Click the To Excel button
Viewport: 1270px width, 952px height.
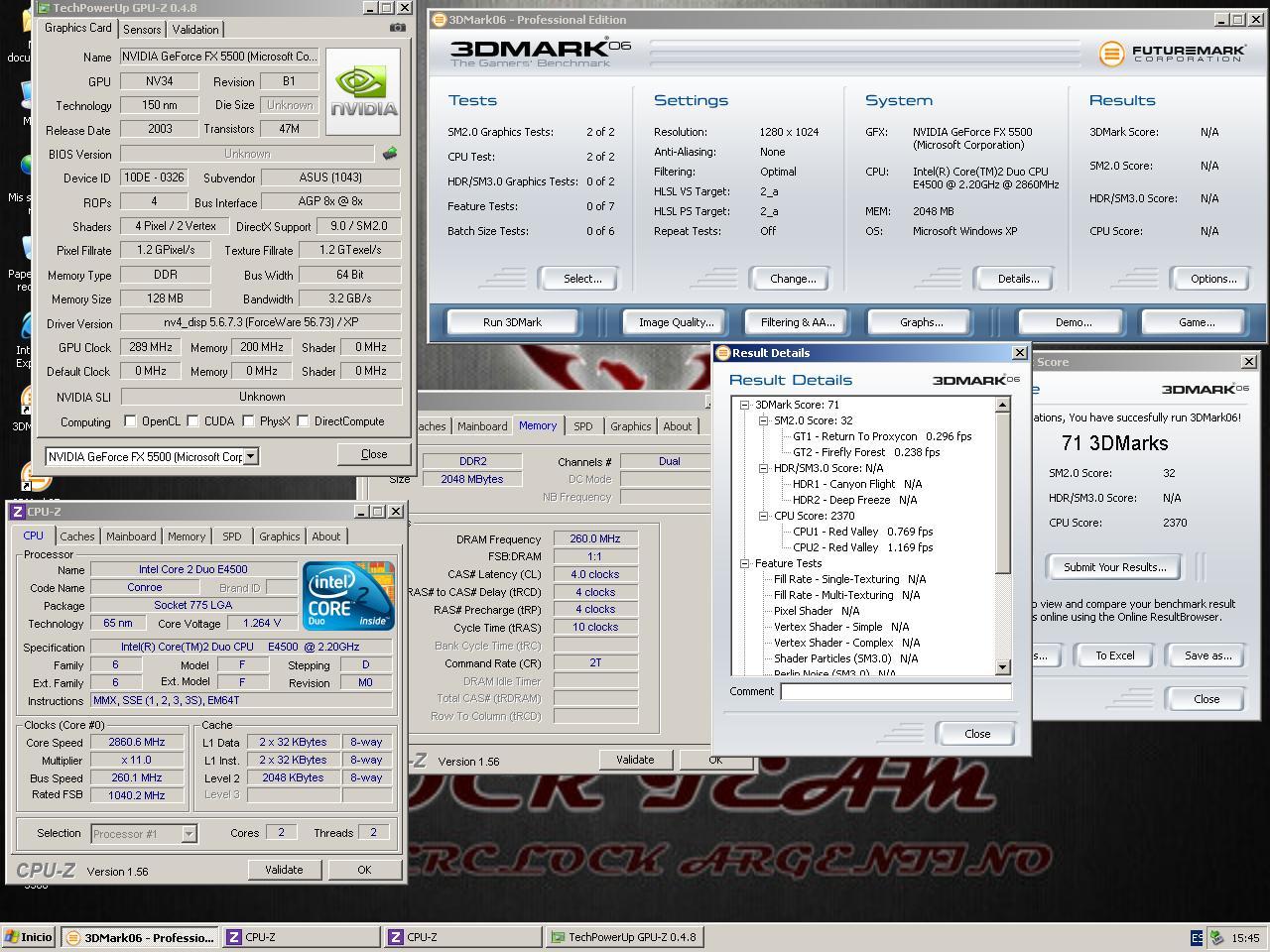(1114, 655)
